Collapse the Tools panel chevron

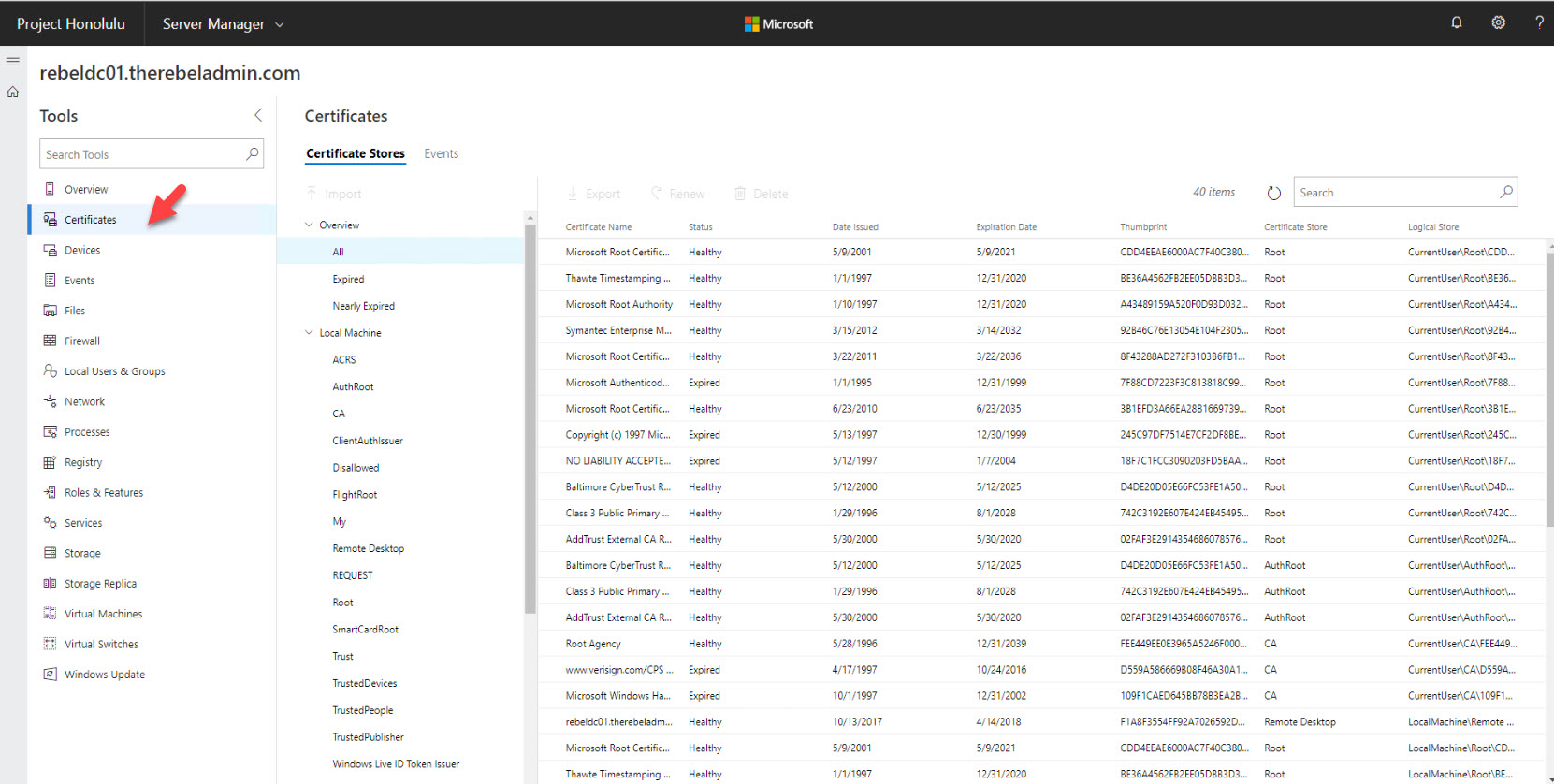coord(258,115)
